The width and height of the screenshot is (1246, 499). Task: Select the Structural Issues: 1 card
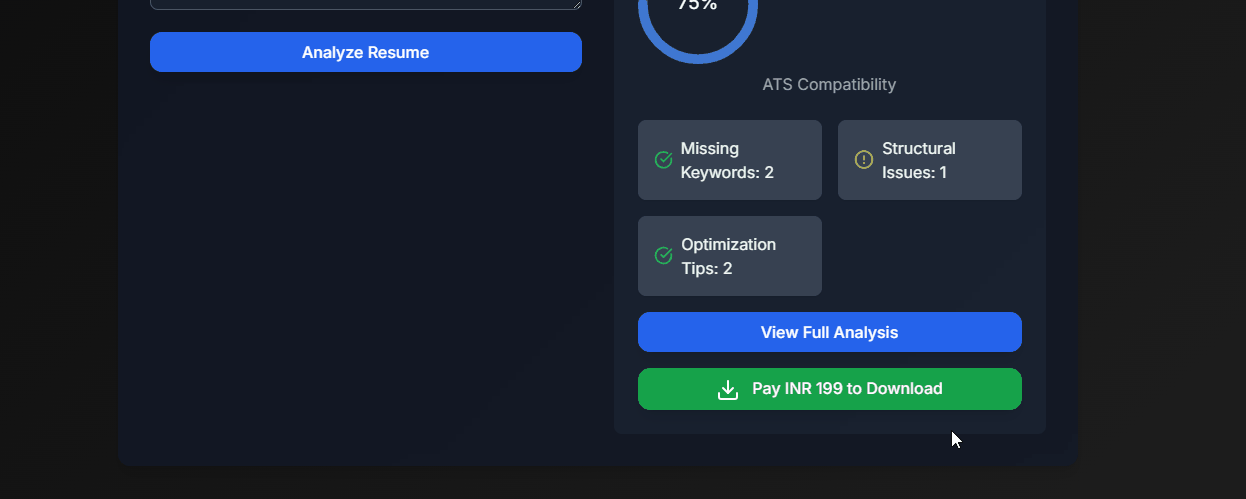(930, 160)
